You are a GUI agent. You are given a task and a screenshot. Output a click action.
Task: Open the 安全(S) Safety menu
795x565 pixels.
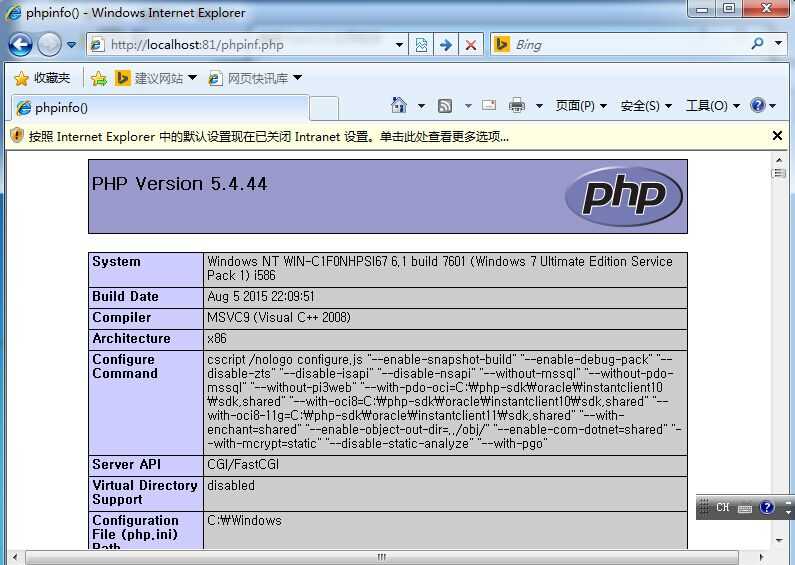point(646,105)
